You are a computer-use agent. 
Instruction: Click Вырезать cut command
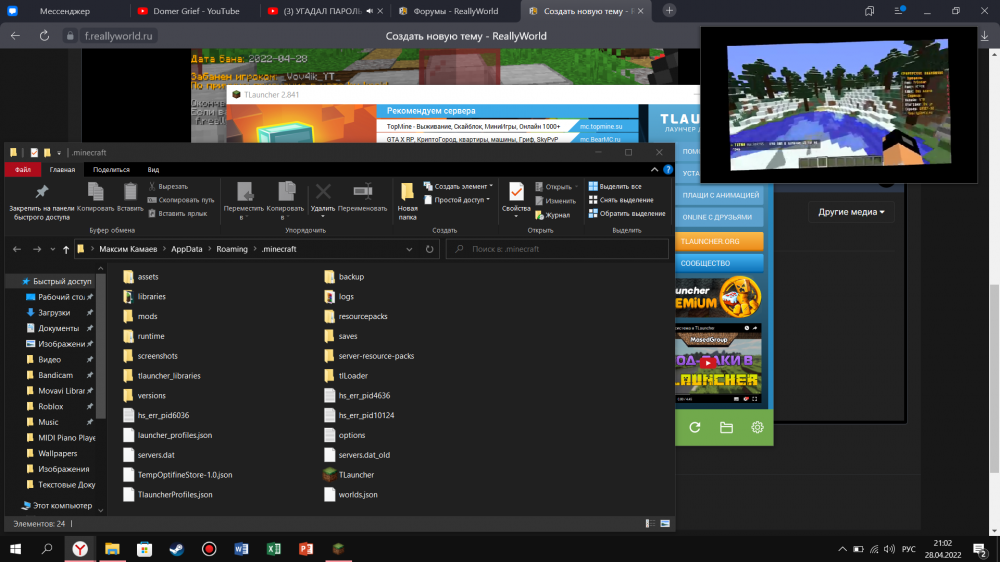[x=168, y=186]
